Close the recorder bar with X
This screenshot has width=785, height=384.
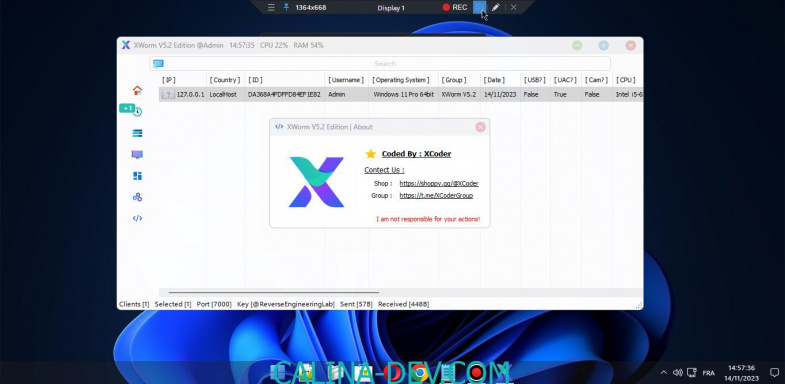(x=514, y=8)
